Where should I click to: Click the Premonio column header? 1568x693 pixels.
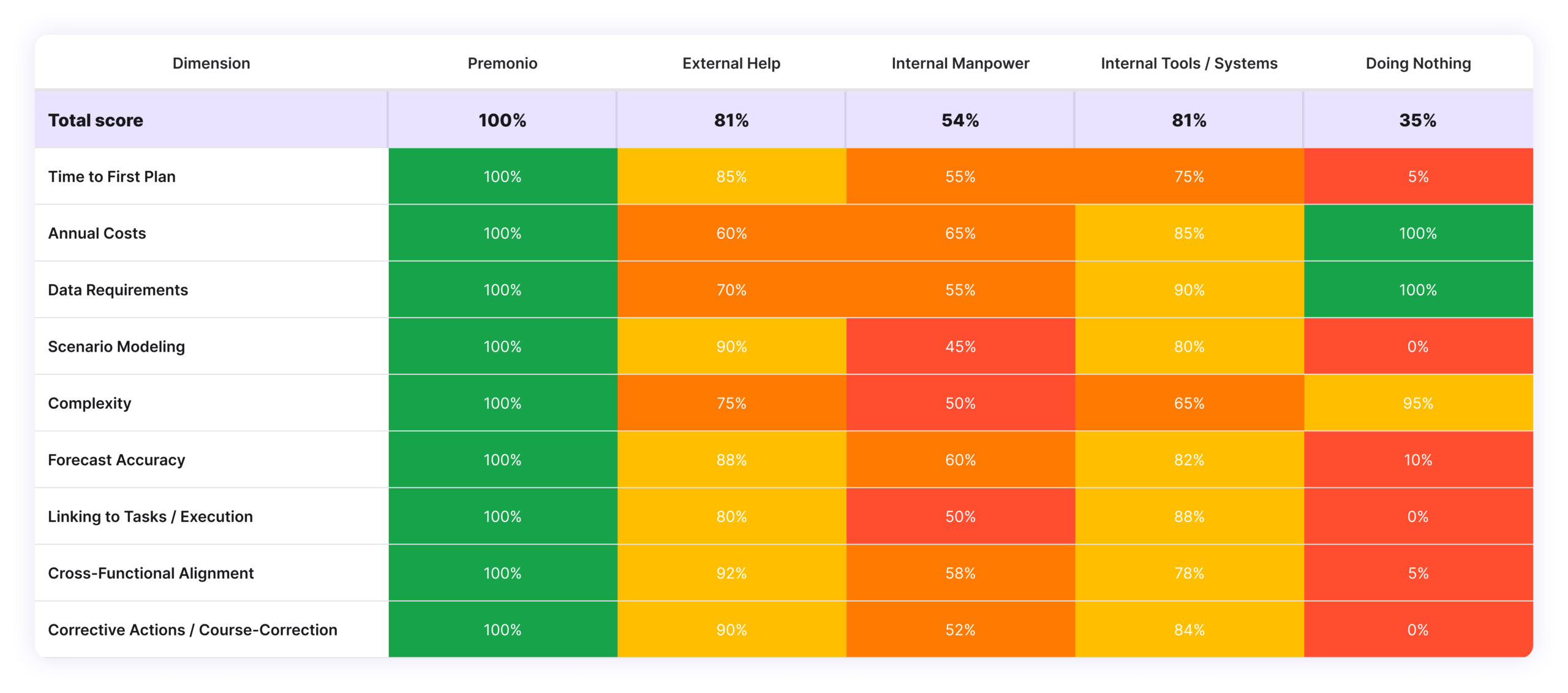coord(502,63)
